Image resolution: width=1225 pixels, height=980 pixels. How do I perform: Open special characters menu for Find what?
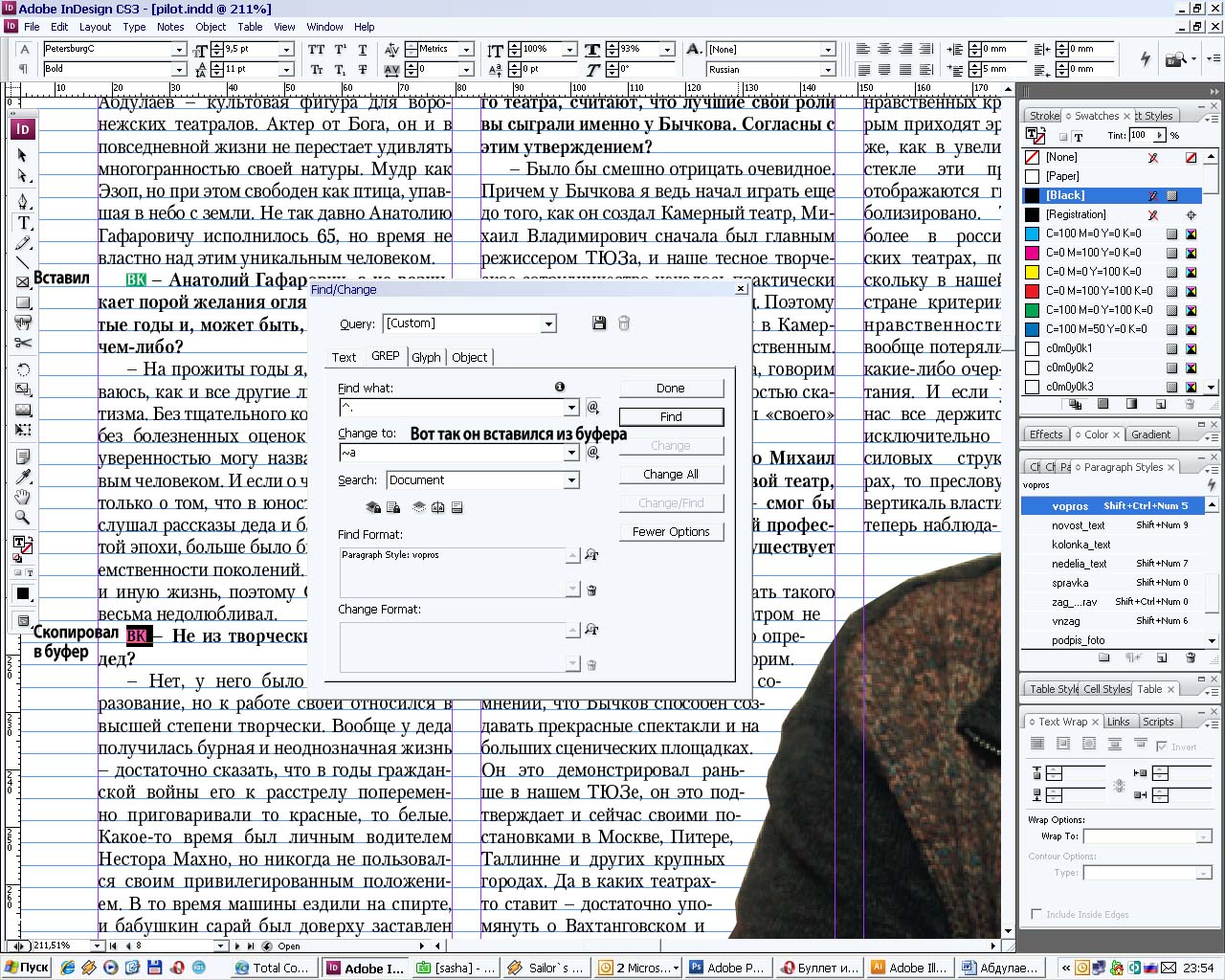(592, 408)
